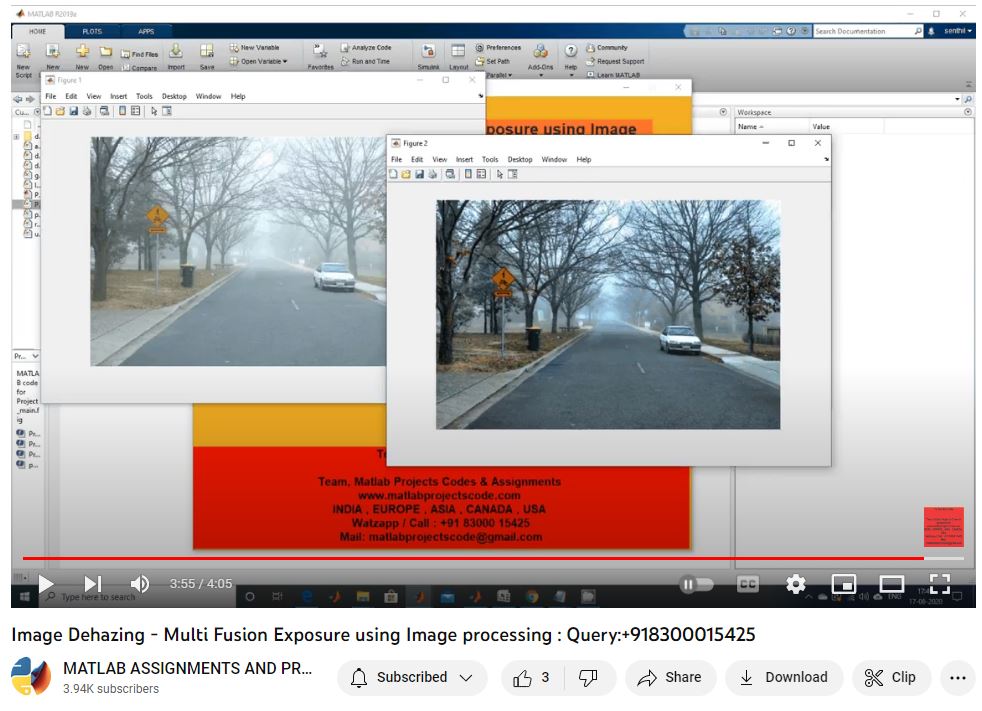Screen dimensions: 982x711
Task: Click taskbar Type here to search box
Action: pyautogui.click(x=139, y=597)
